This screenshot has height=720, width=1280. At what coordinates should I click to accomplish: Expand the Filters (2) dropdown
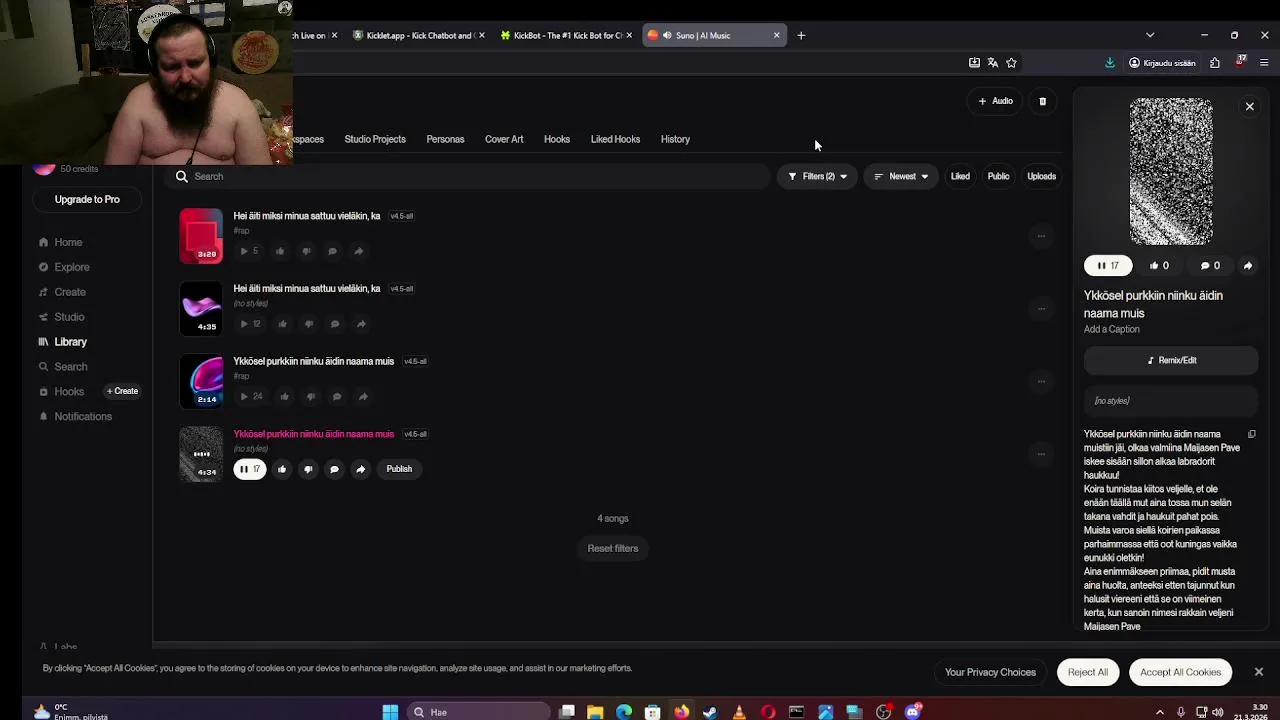coord(817,176)
